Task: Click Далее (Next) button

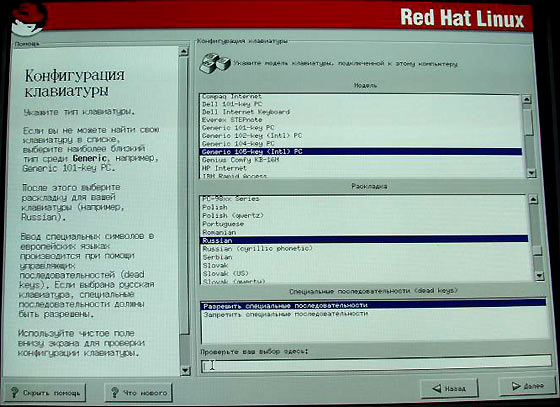Action: (x=527, y=386)
